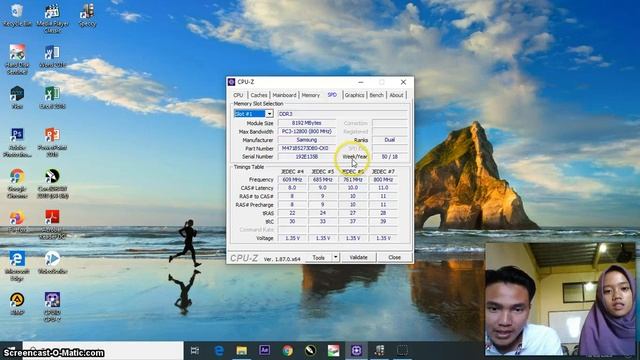This screenshot has width=640, height=360.
Task: Click the JEDEC #7 frequency 800 MHz cell
Action: click(383, 180)
